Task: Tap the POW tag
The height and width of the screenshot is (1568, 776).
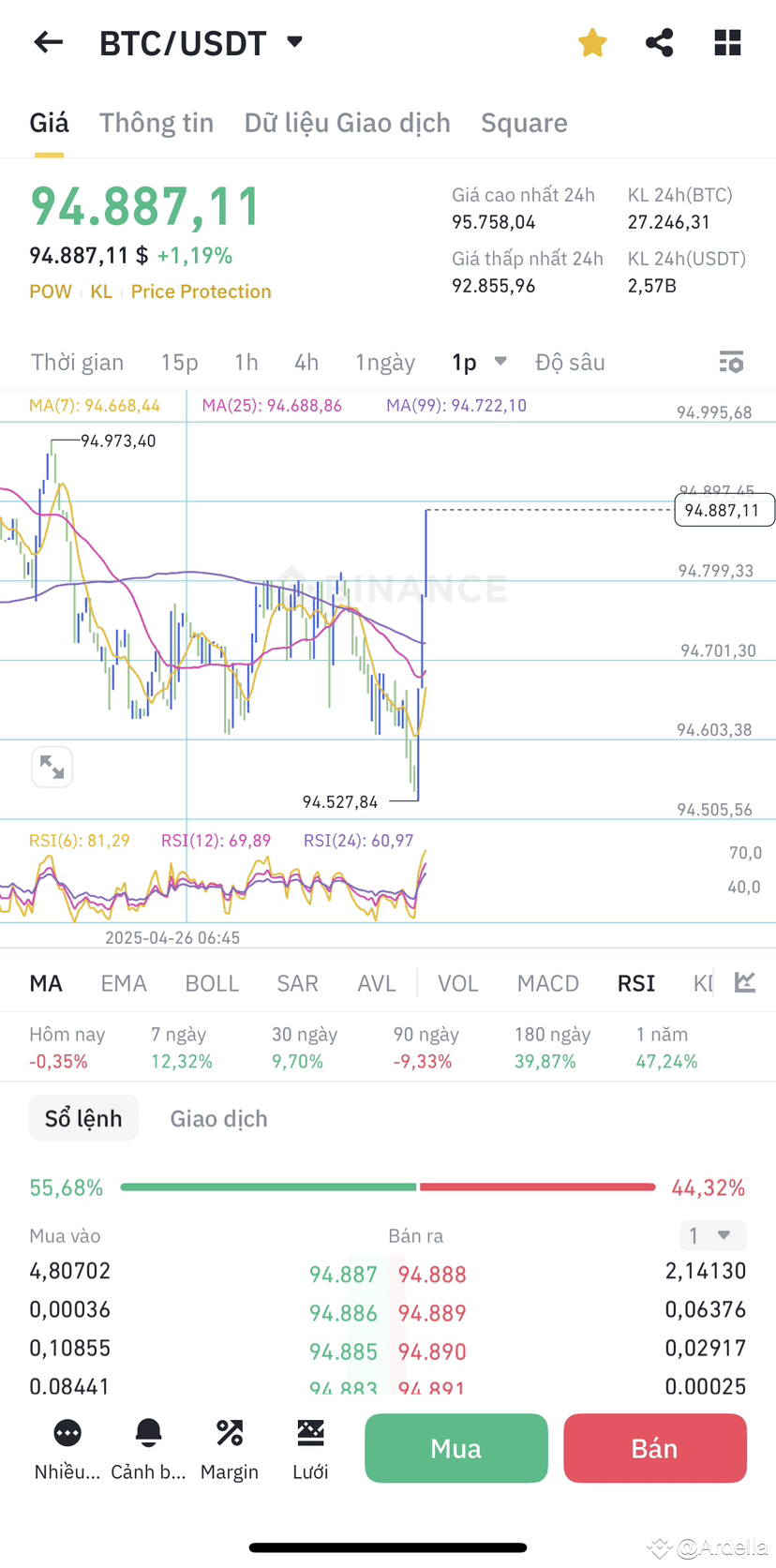Action: (51, 291)
